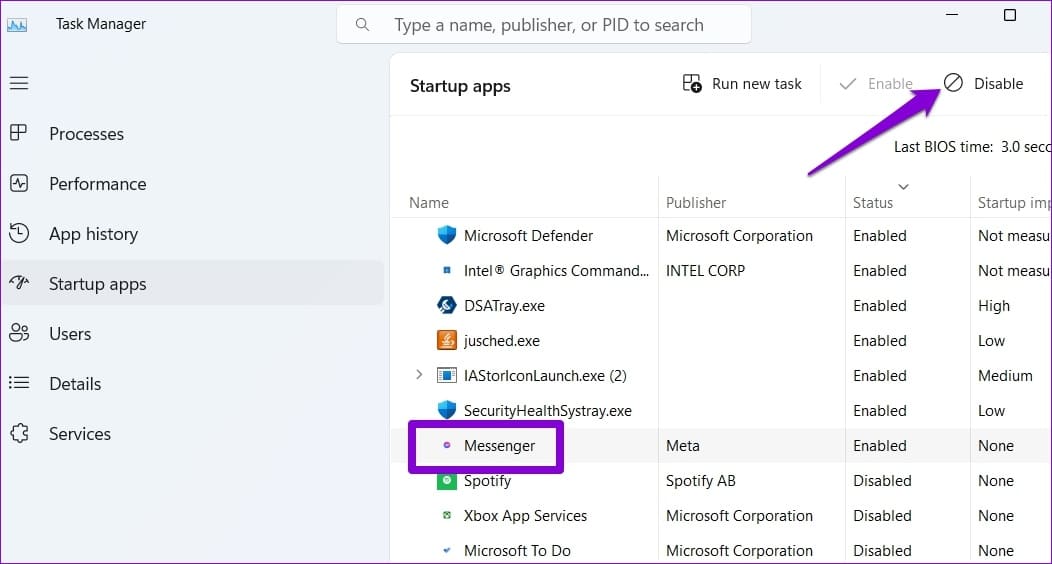Focus the name, publisher, or PID search box
The height and width of the screenshot is (564, 1052).
click(543, 25)
